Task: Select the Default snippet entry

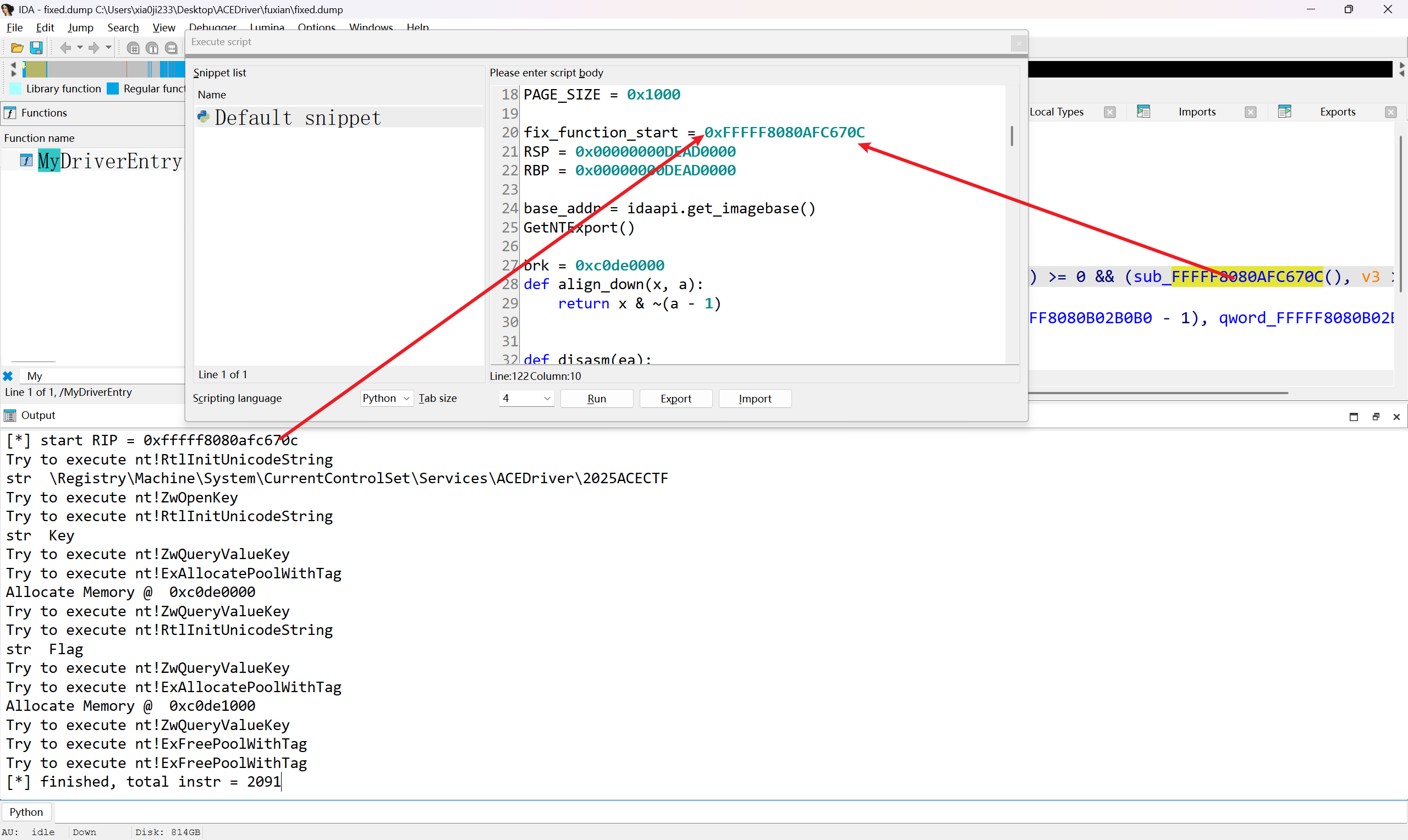Action: pos(297,118)
